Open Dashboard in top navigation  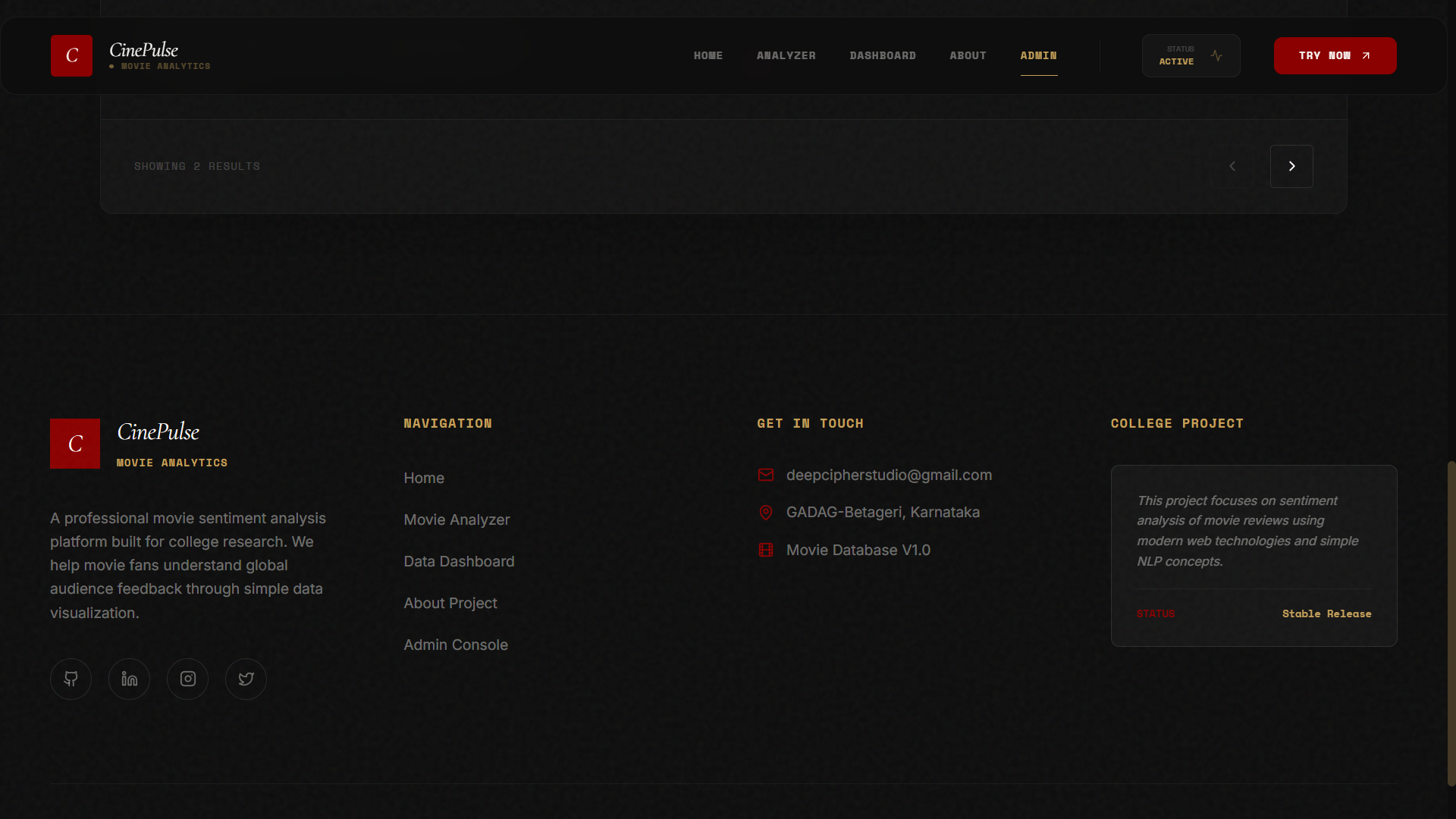click(883, 55)
